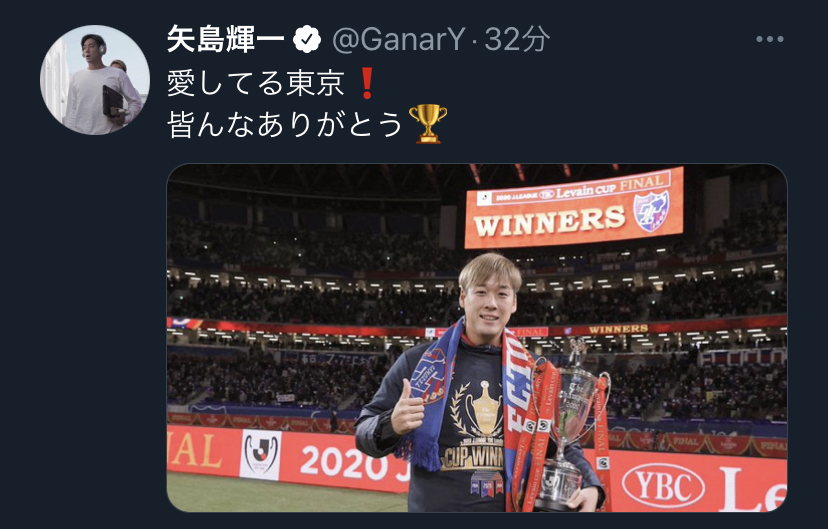Open the tweet via the 32分 timestamp
Screen dimensions: 828x529
click(x=517, y=40)
